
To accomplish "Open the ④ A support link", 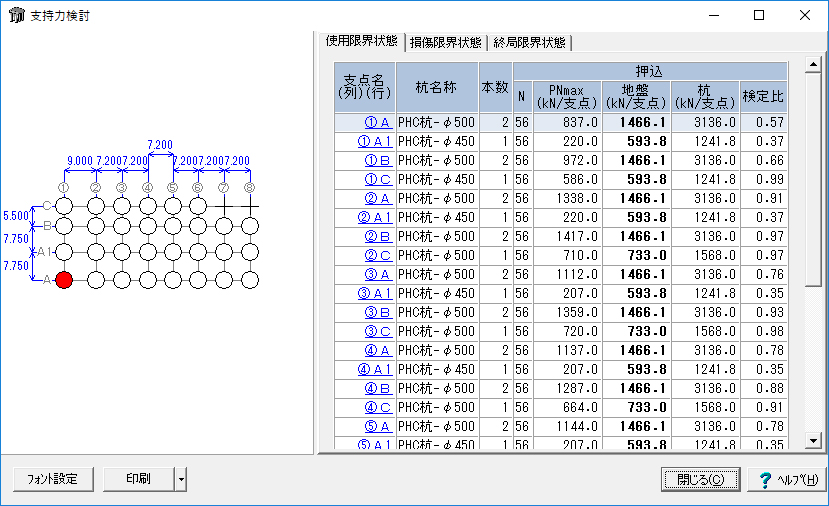I will 378,351.
